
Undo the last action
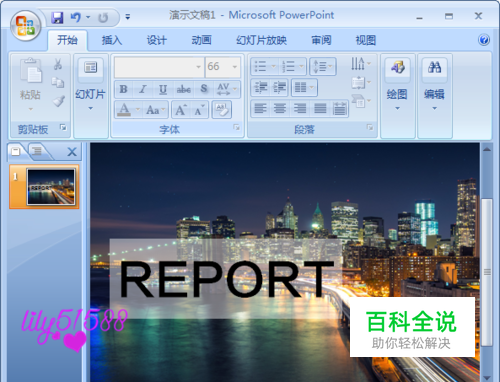tap(75, 17)
